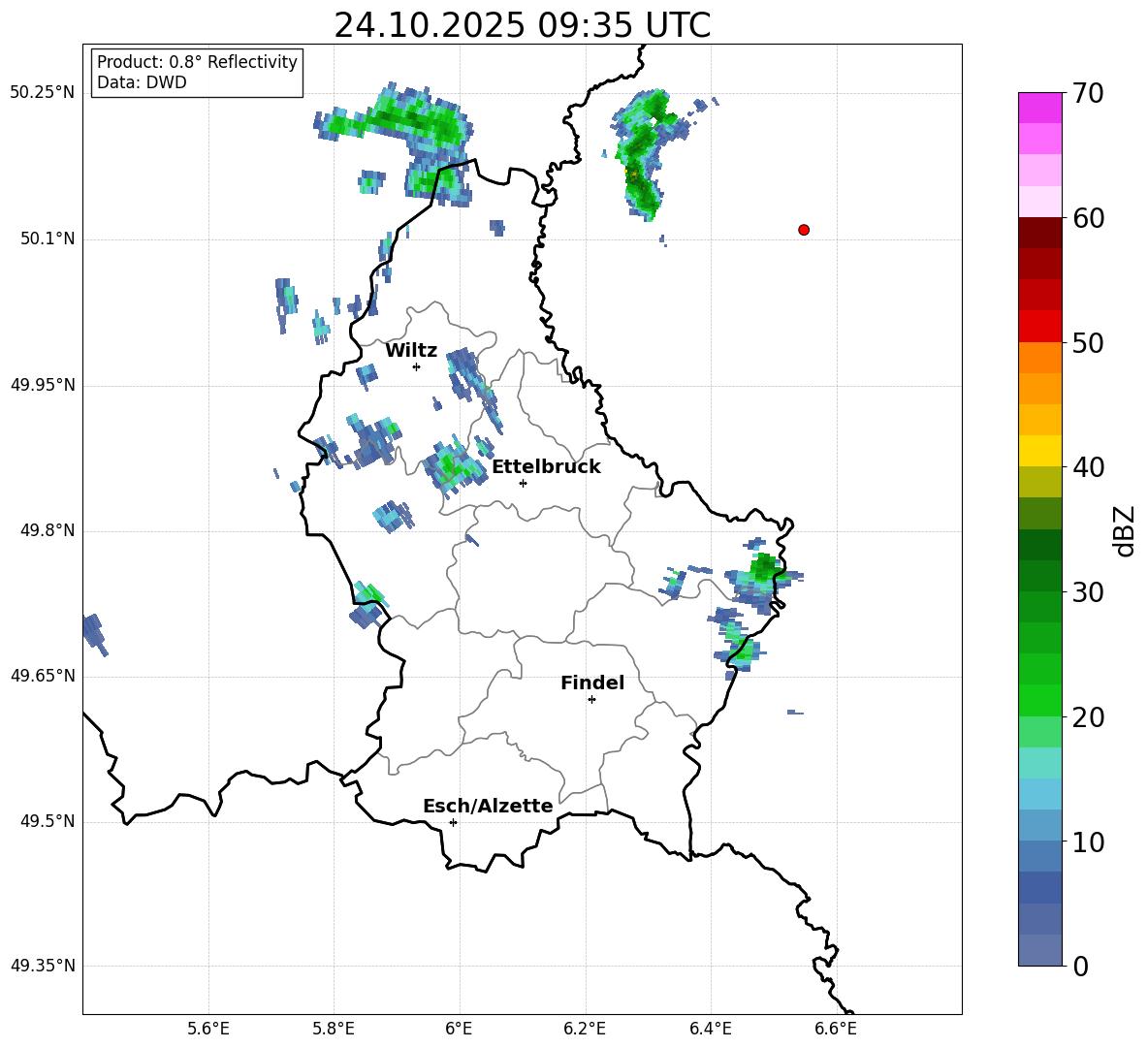1148x1048 pixels.
Task: Click the 24.10.2025 09:35 UTC title
Action: click(522, 25)
